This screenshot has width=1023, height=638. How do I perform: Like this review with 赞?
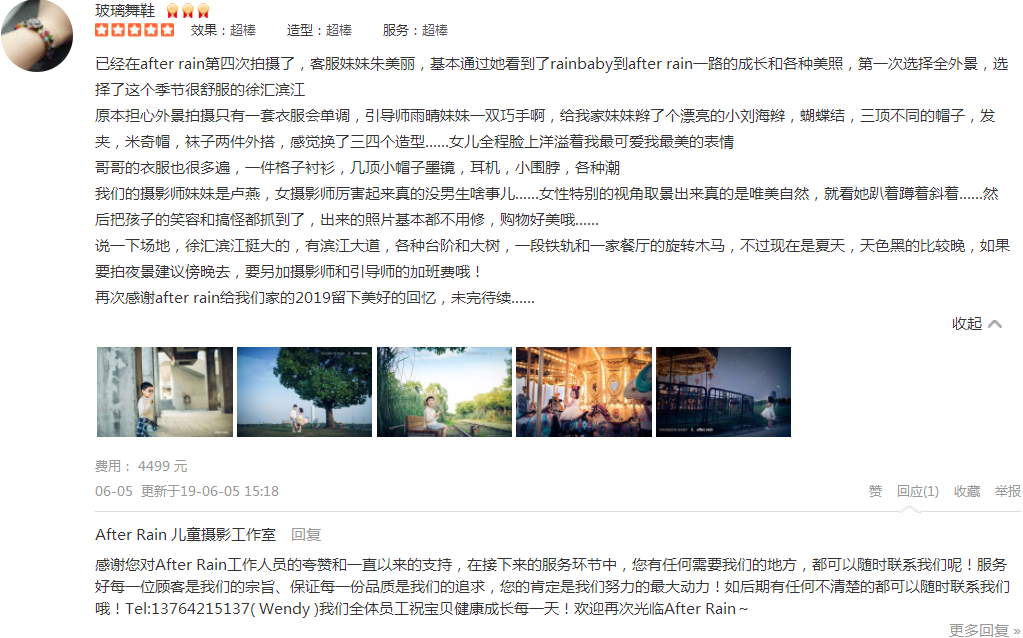coord(876,491)
